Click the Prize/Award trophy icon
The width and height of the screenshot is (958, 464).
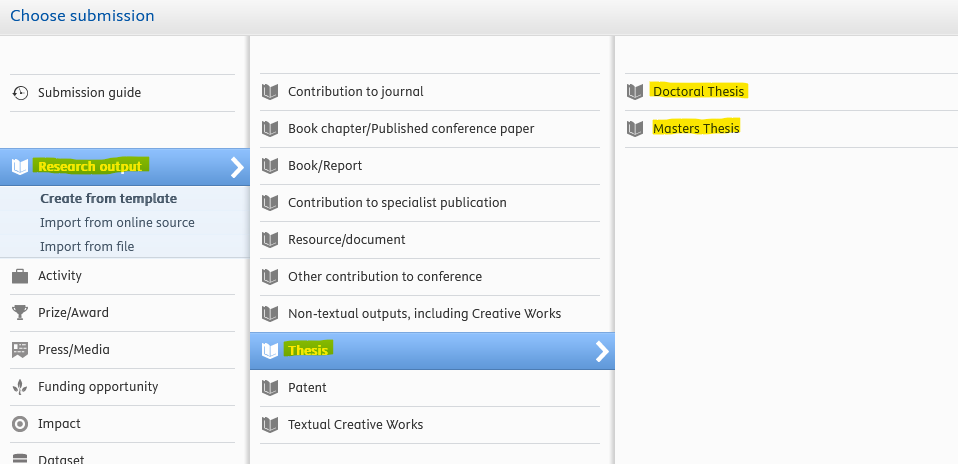(20, 313)
